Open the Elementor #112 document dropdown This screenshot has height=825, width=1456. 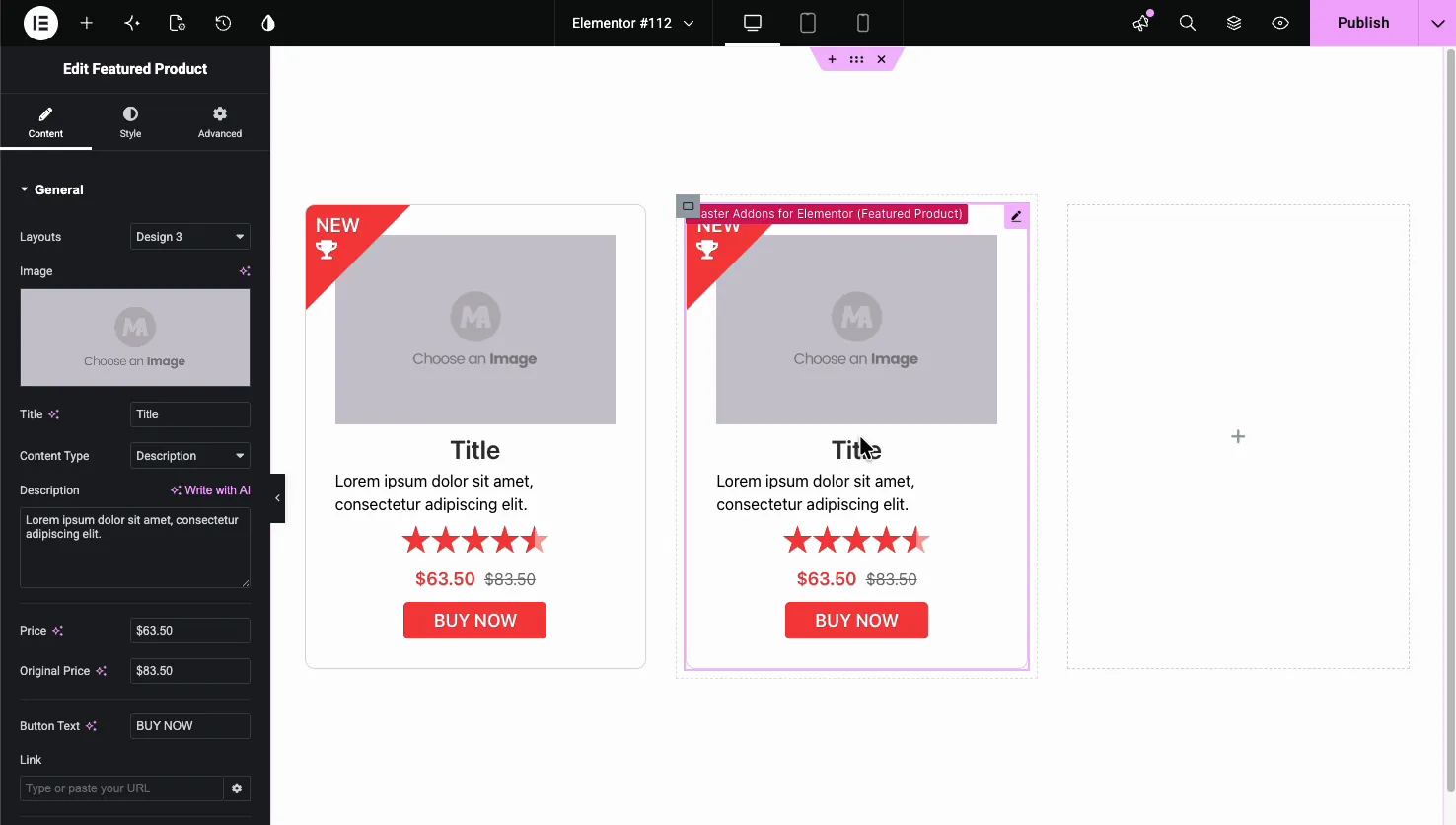(x=632, y=23)
